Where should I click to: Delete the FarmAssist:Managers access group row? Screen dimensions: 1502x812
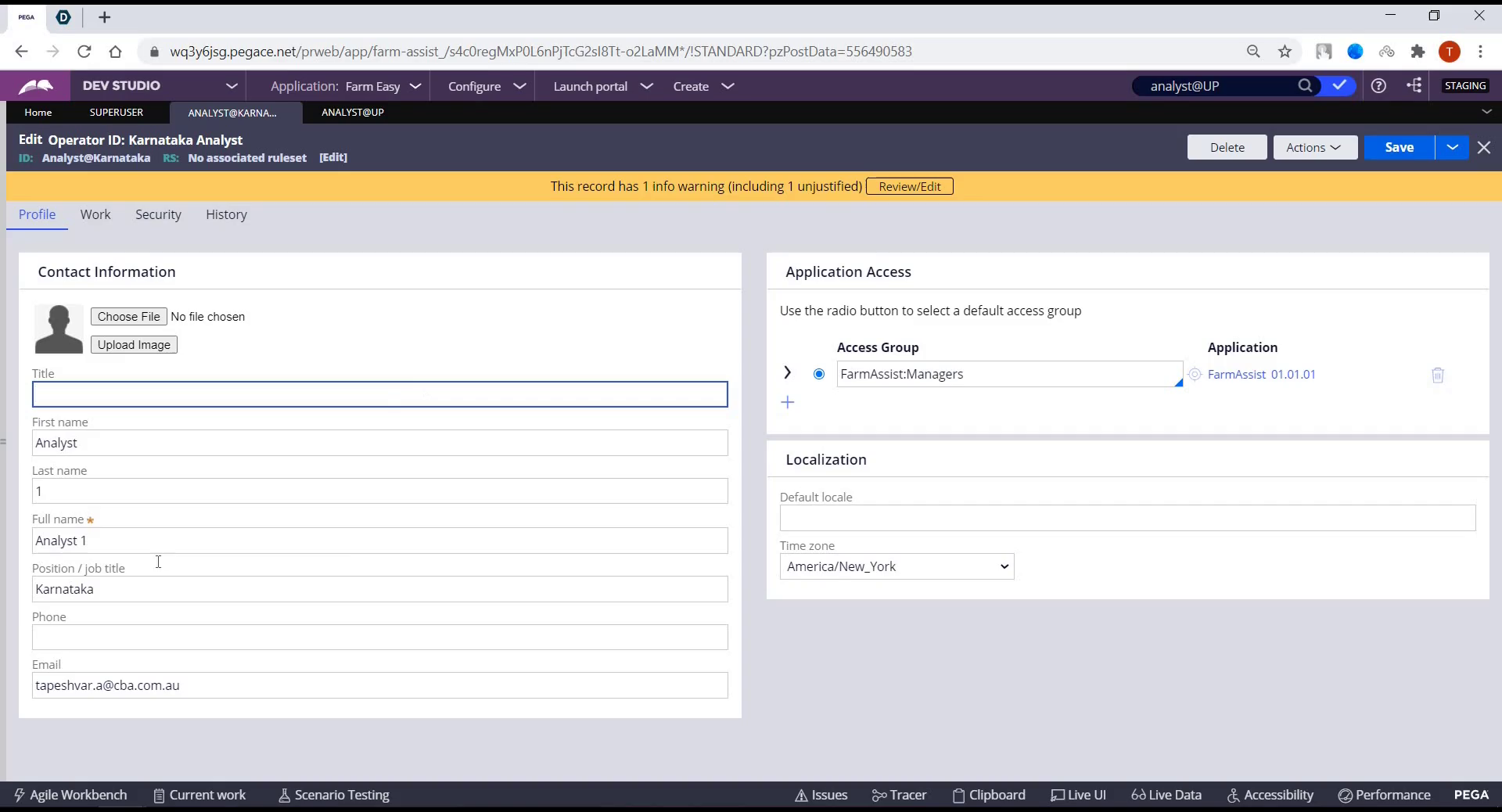point(1438,375)
